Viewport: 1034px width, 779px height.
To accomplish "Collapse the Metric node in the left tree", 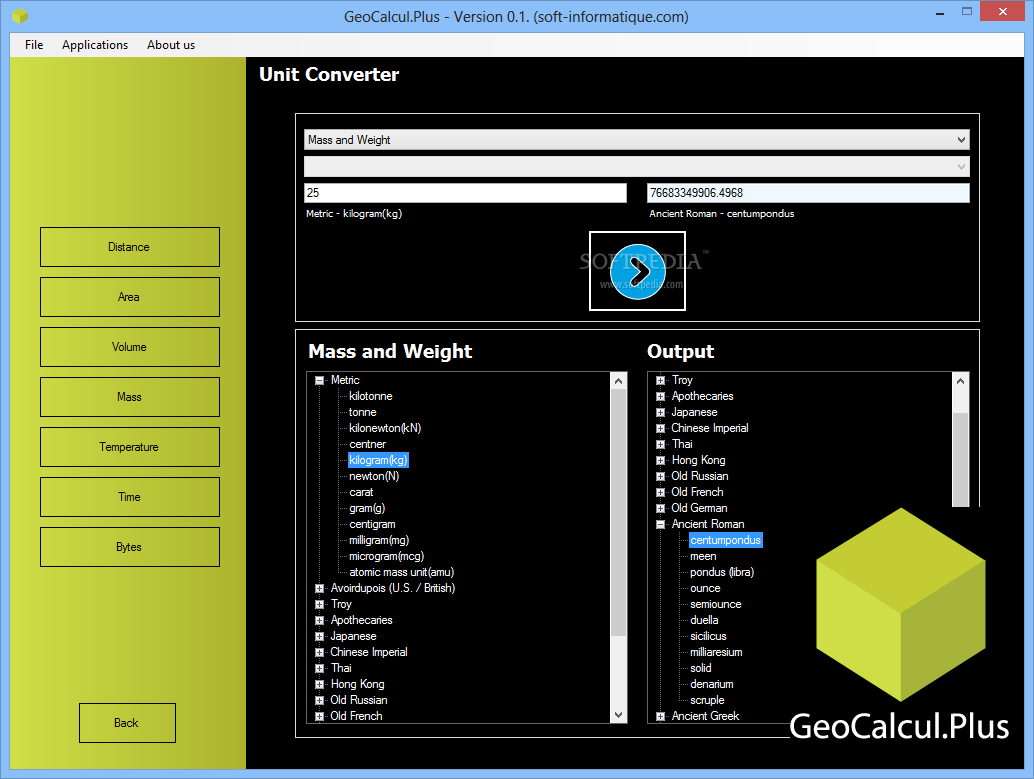I will coord(320,381).
